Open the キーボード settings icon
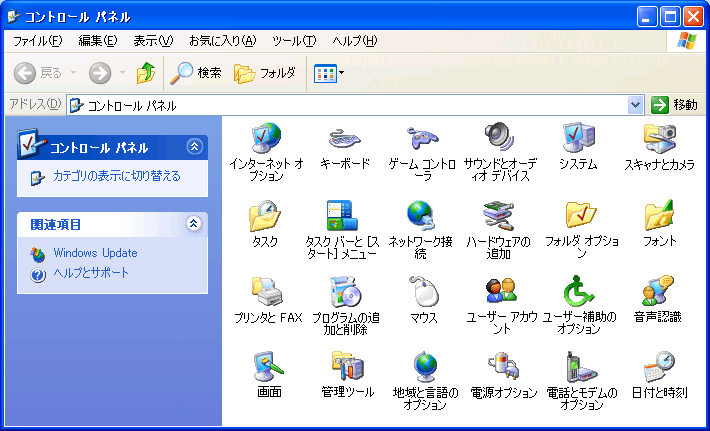Screen dimensions: 710x431 345,138
